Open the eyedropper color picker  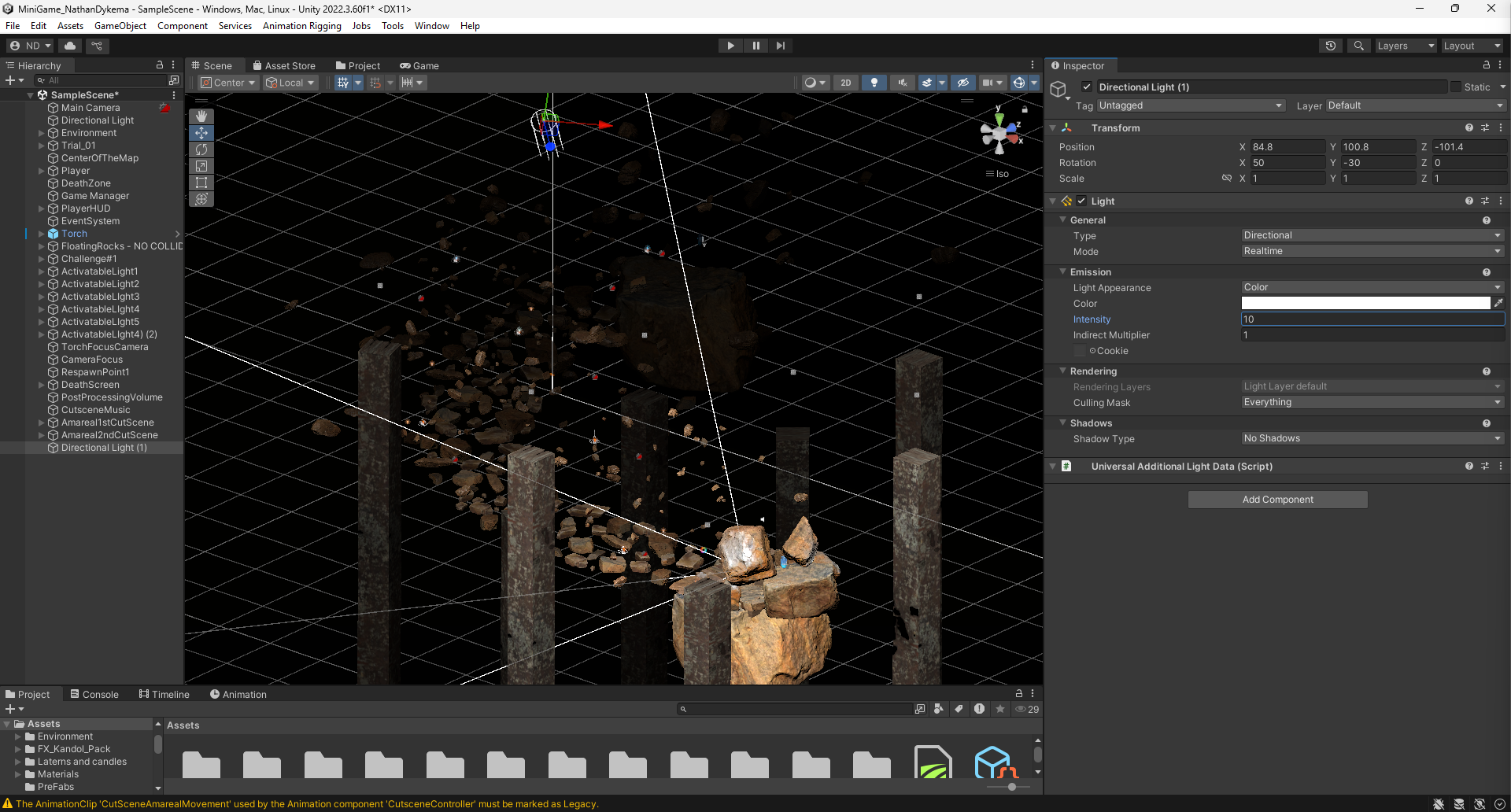click(1498, 303)
